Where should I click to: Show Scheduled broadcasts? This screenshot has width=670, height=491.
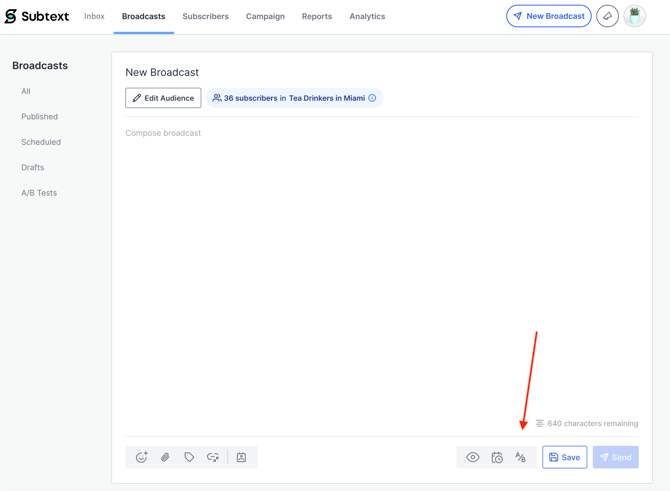tap(41, 142)
